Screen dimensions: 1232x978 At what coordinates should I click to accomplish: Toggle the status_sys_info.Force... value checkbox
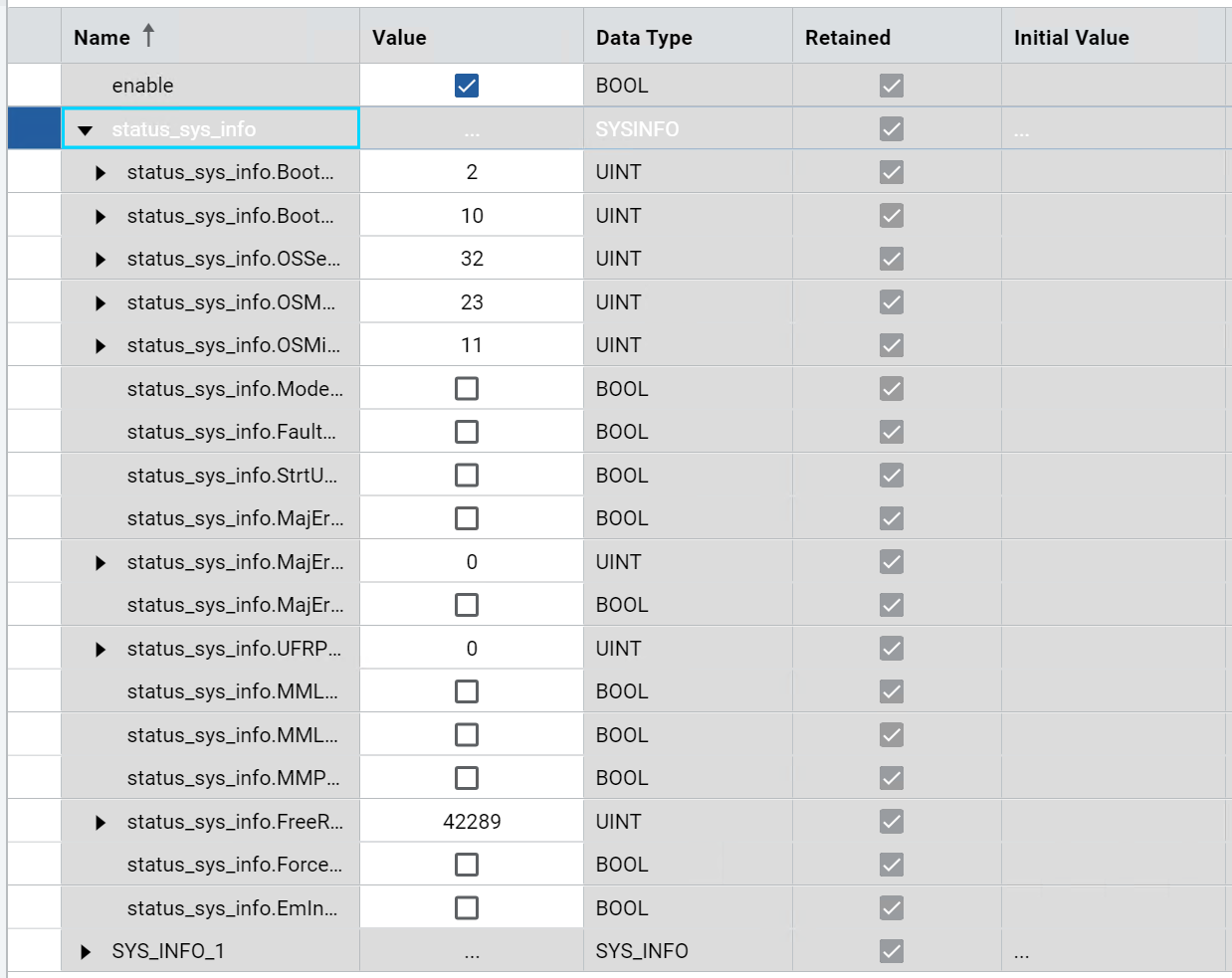click(x=467, y=865)
